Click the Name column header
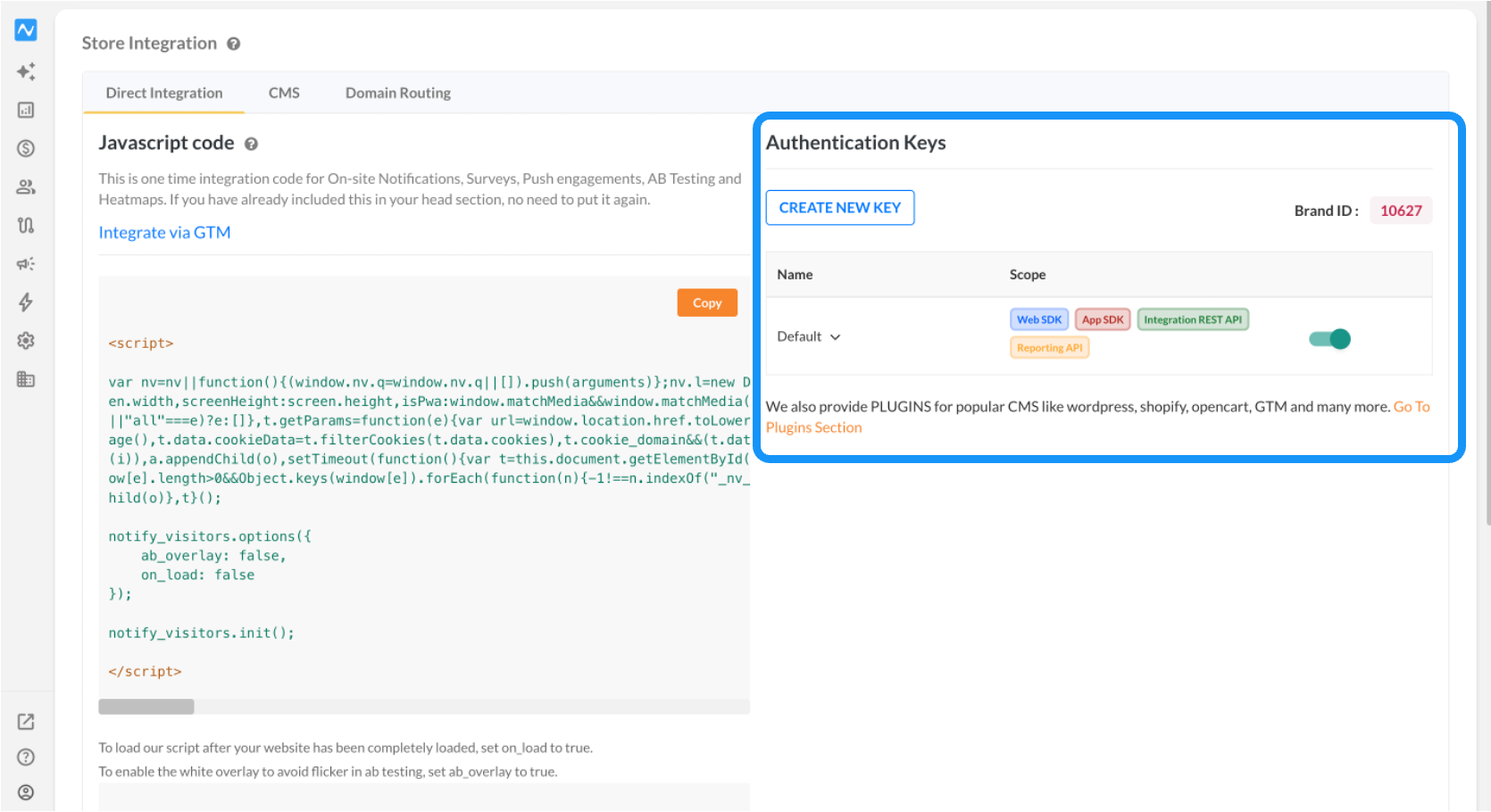The width and height of the screenshot is (1491, 812). 795,275
